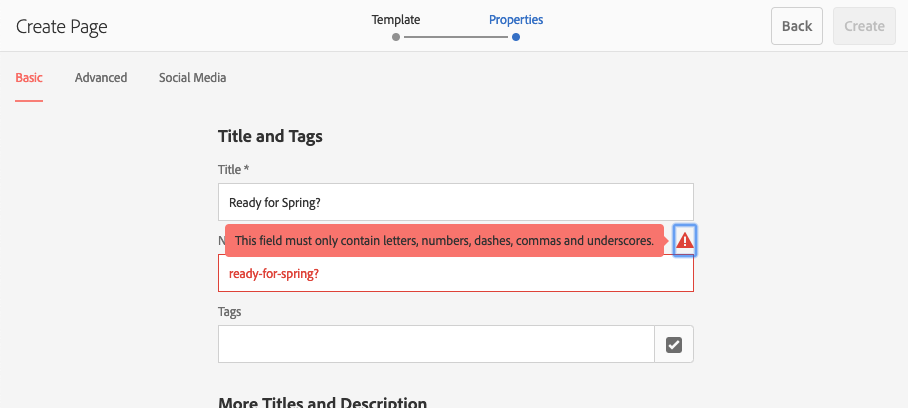Click the Template step dot in the wizard

pos(396,37)
